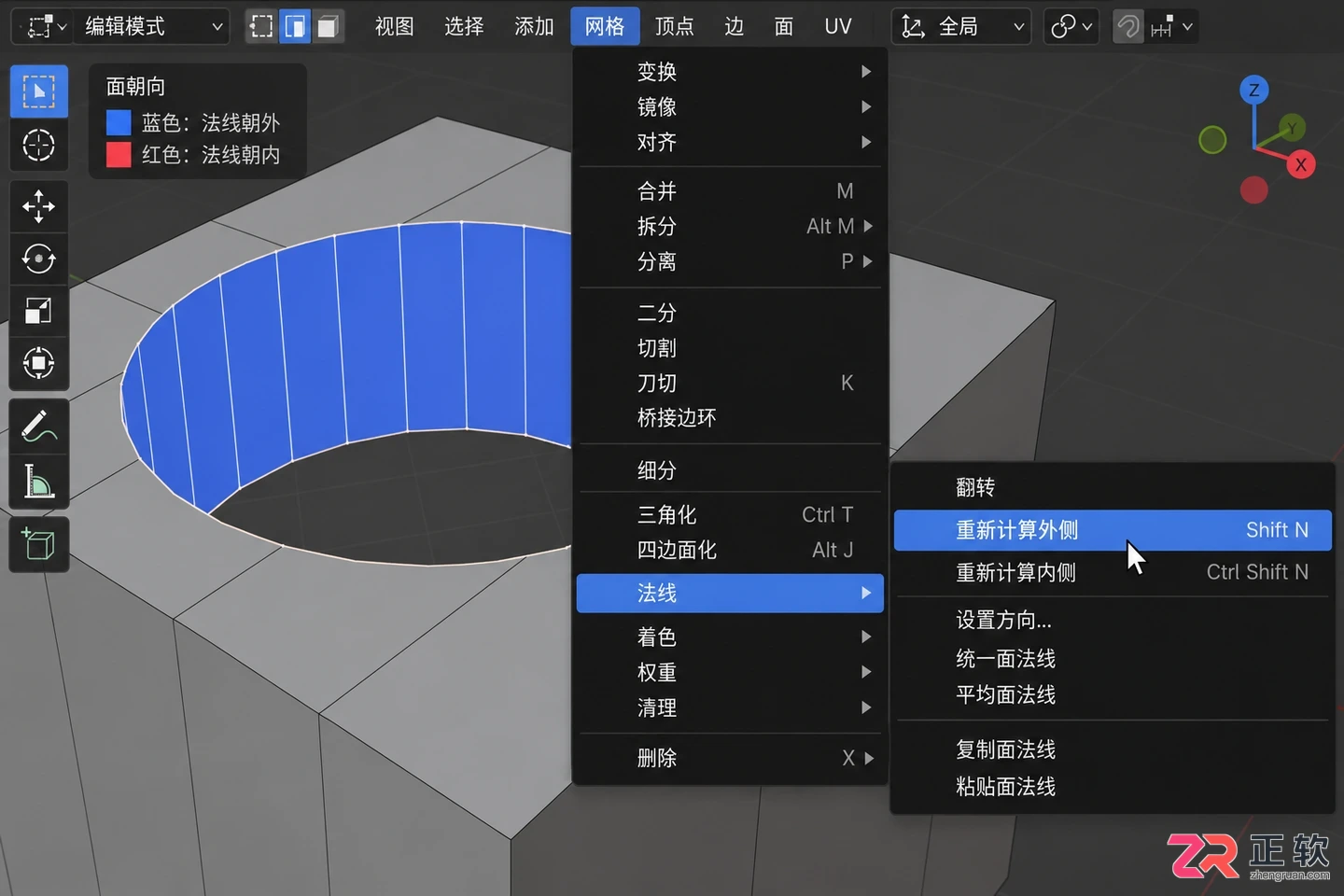The width and height of the screenshot is (1344, 896).
Task: Click the red X axis gizmo handle
Action: pyautogui.click(x=1300, y=165)
